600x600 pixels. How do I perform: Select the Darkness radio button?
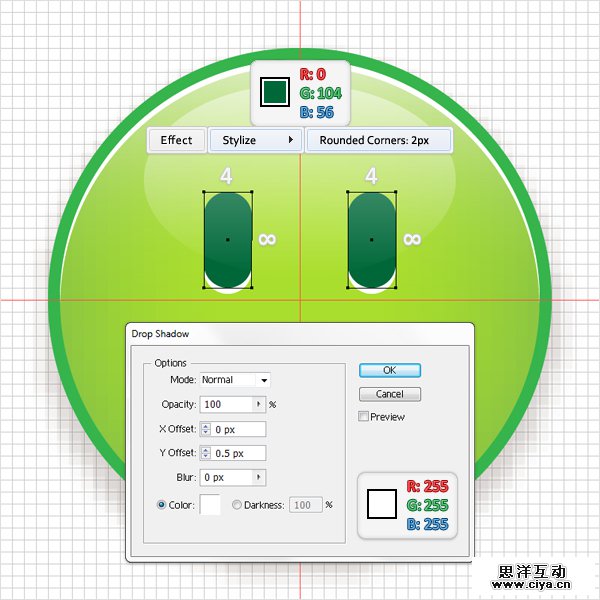coord(237,505)
